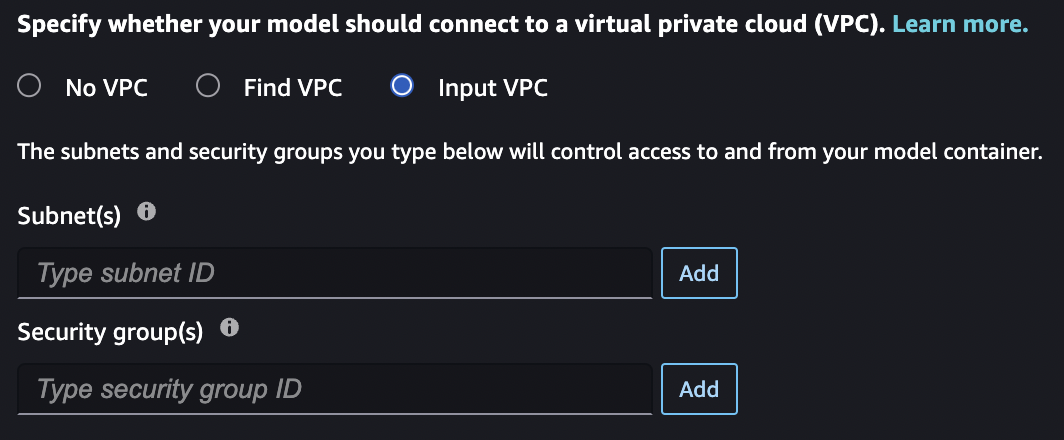Click the Subnet(s) field label
This screenshot has width=1064, height=440.
click(69, 215)
